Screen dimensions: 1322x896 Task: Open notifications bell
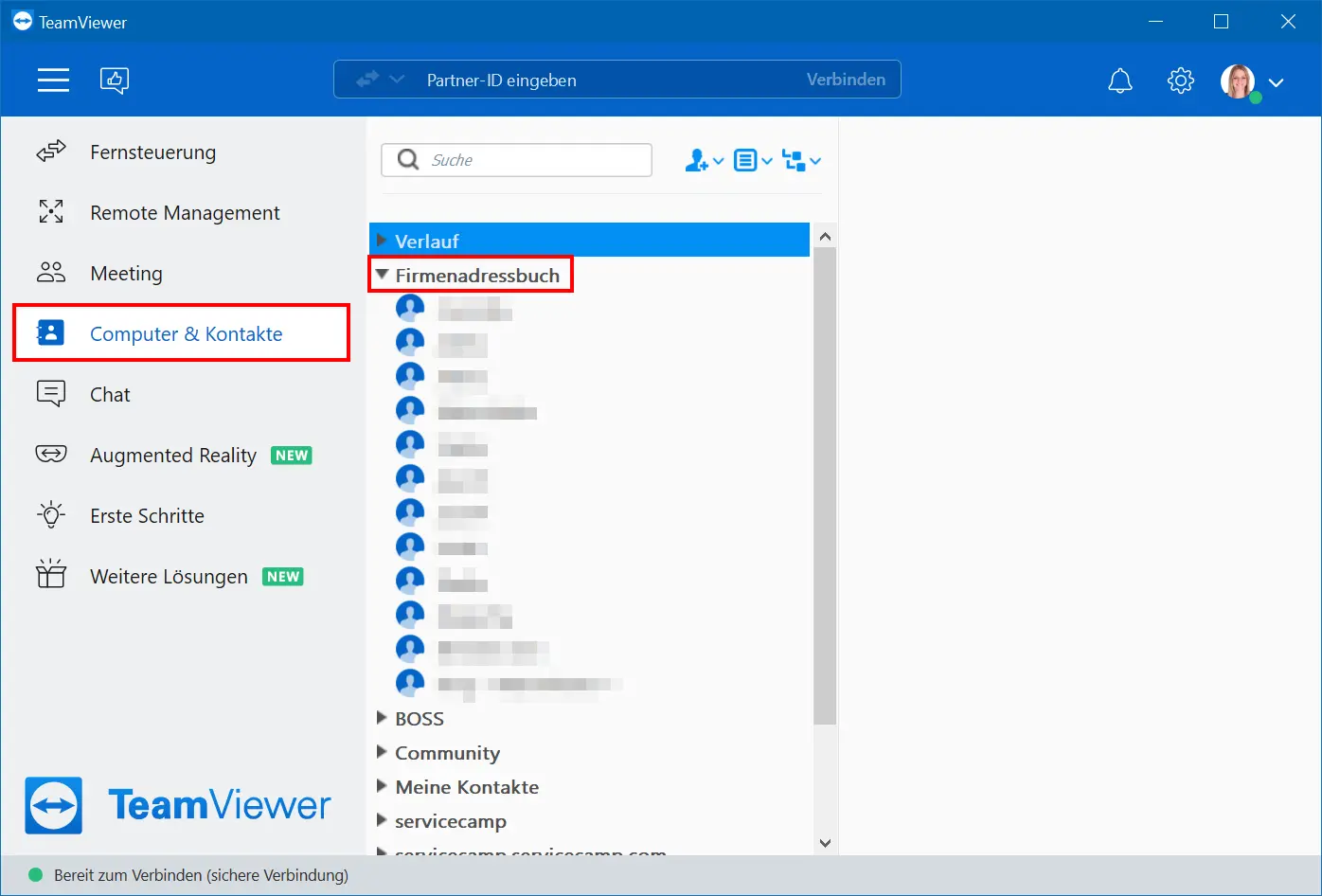click(x=1120, y=81)
